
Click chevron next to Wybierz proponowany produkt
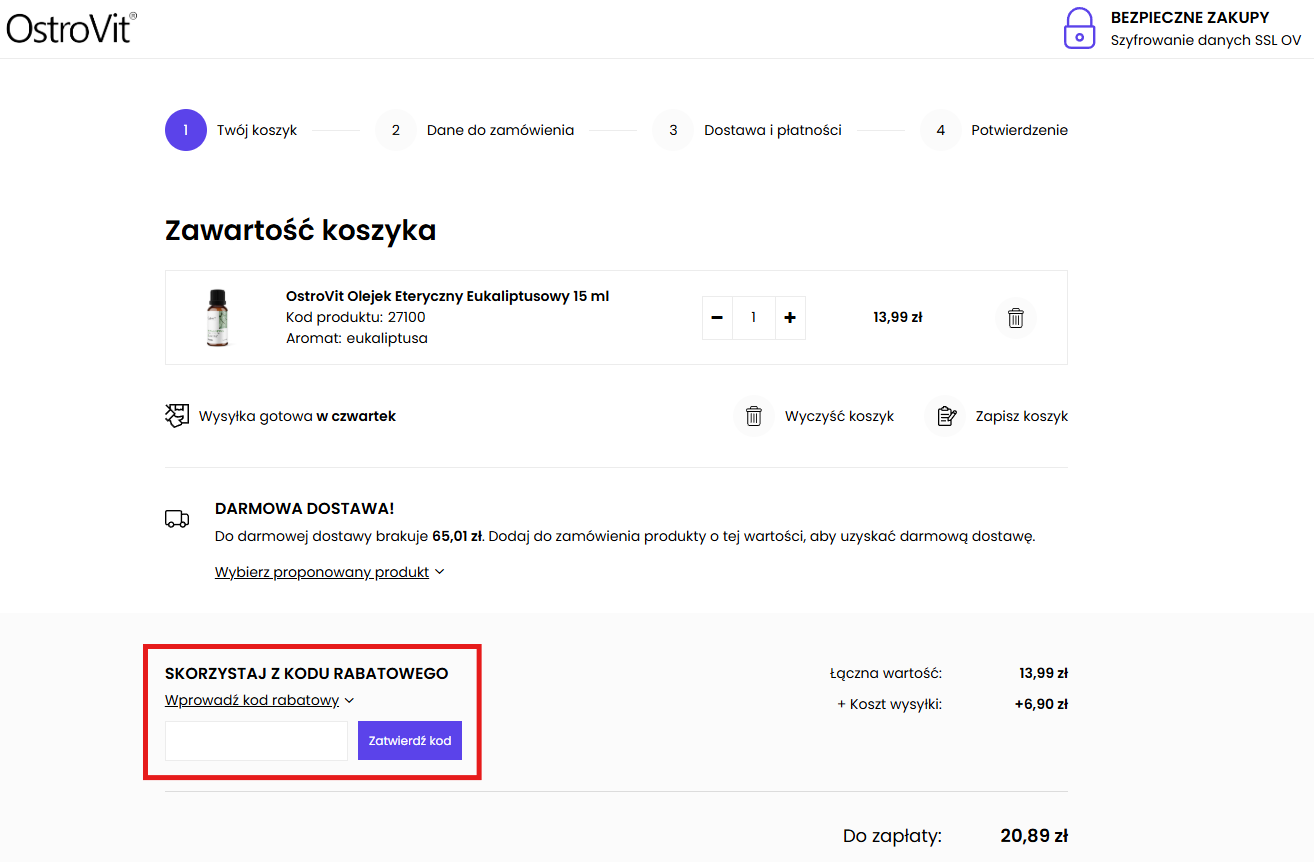point(439,572)
